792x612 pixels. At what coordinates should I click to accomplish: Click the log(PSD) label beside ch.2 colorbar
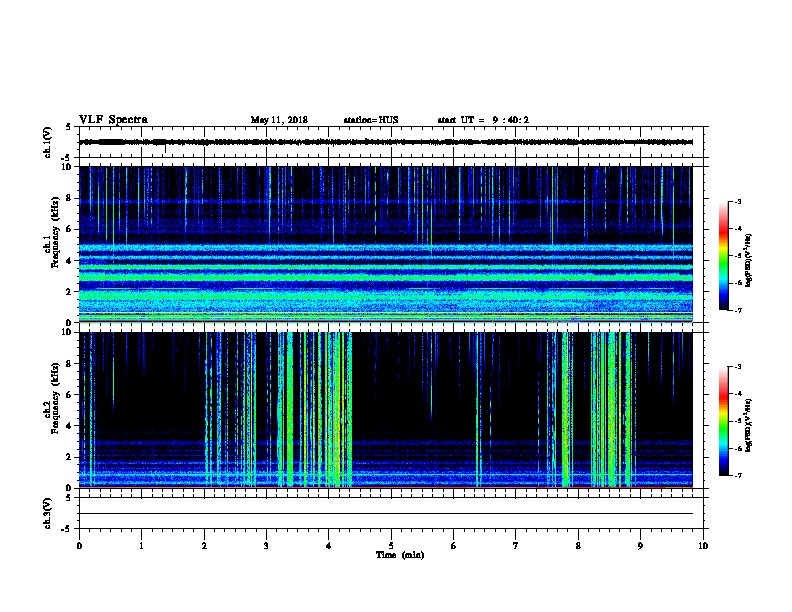pos(749,425)
